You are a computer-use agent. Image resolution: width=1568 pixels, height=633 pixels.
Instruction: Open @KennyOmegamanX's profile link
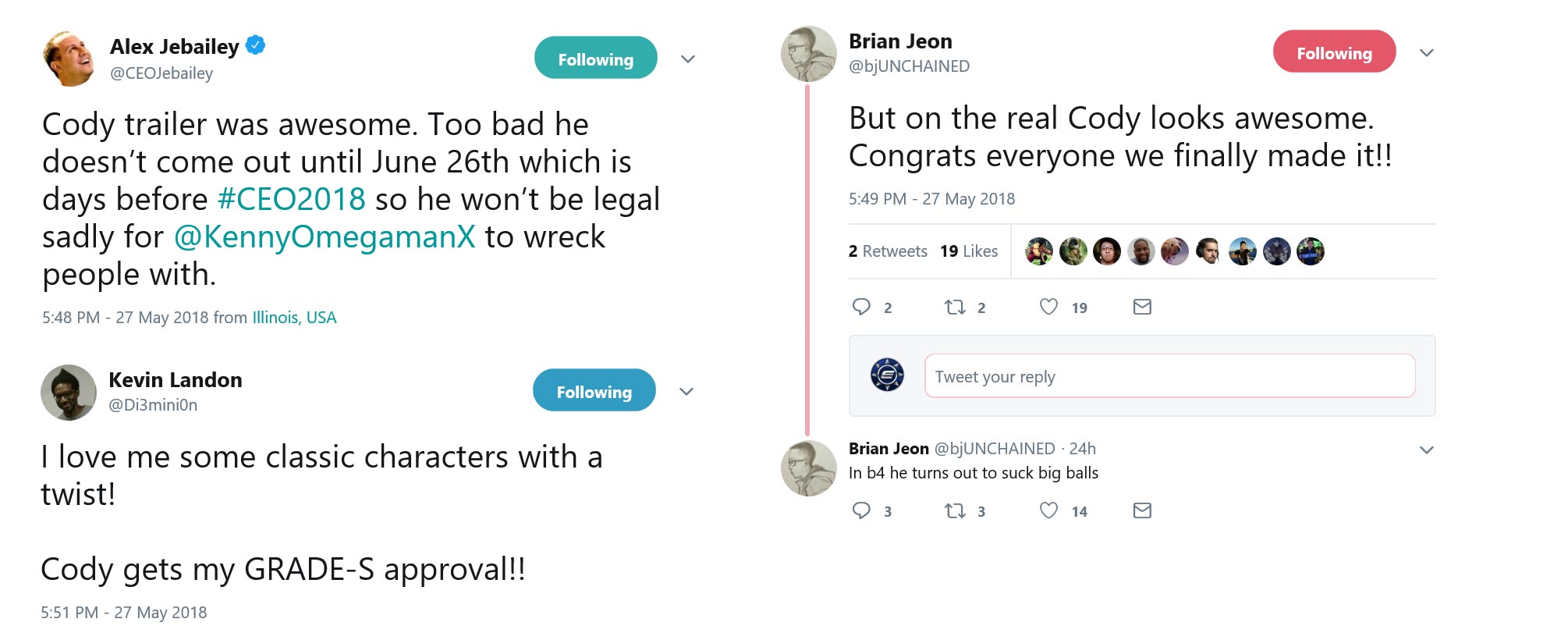325,237
